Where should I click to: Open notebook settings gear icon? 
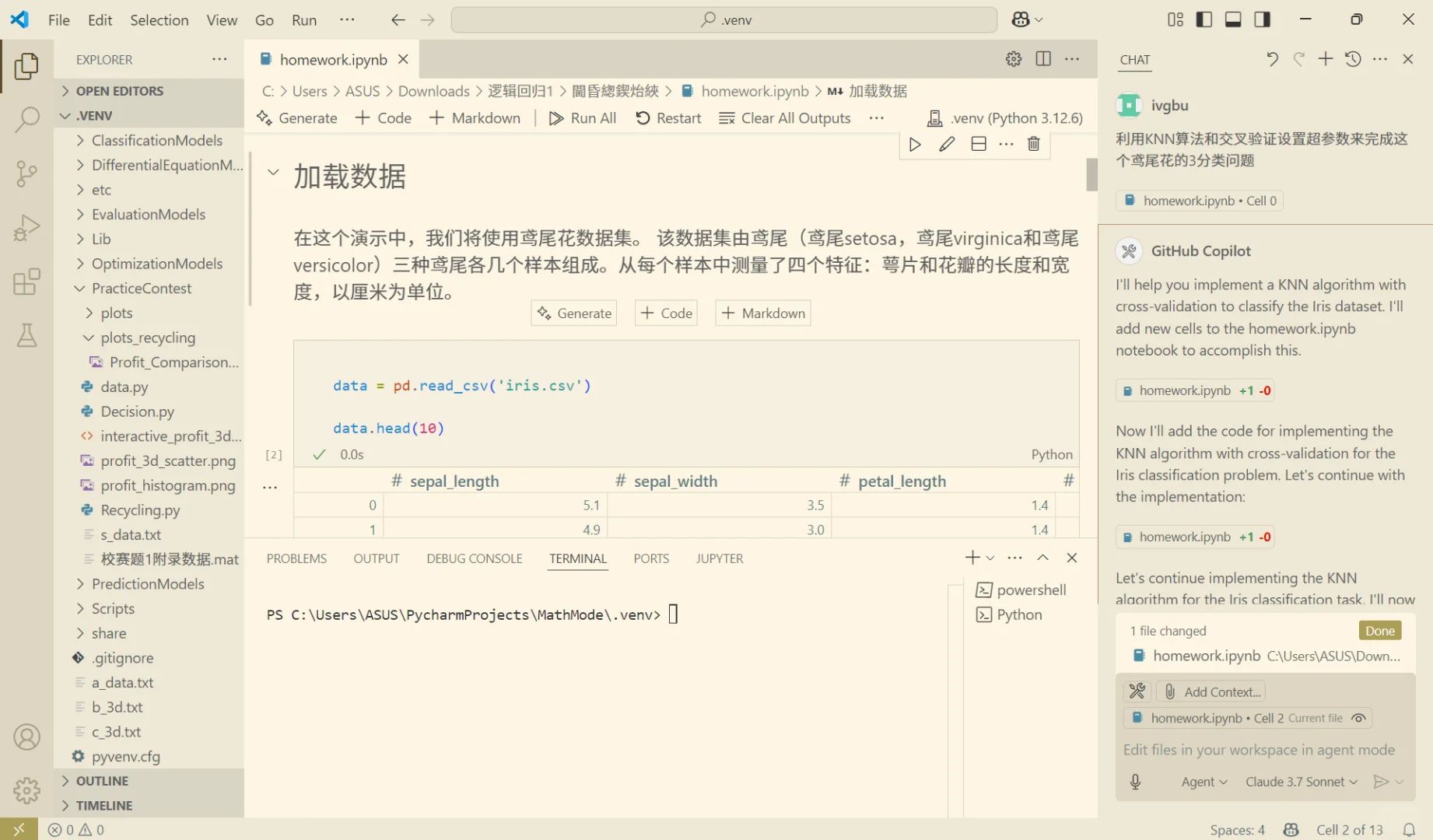1014,59
